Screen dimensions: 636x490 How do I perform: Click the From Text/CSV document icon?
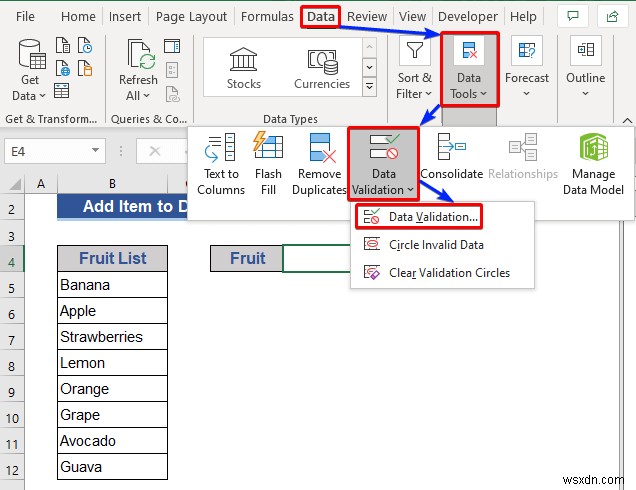tap(63, 45)
